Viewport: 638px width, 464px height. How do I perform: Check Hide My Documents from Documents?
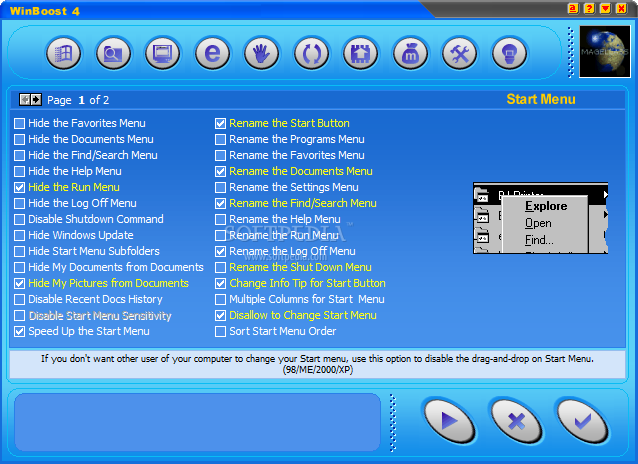pyautogui.click(x=19, y=267)
